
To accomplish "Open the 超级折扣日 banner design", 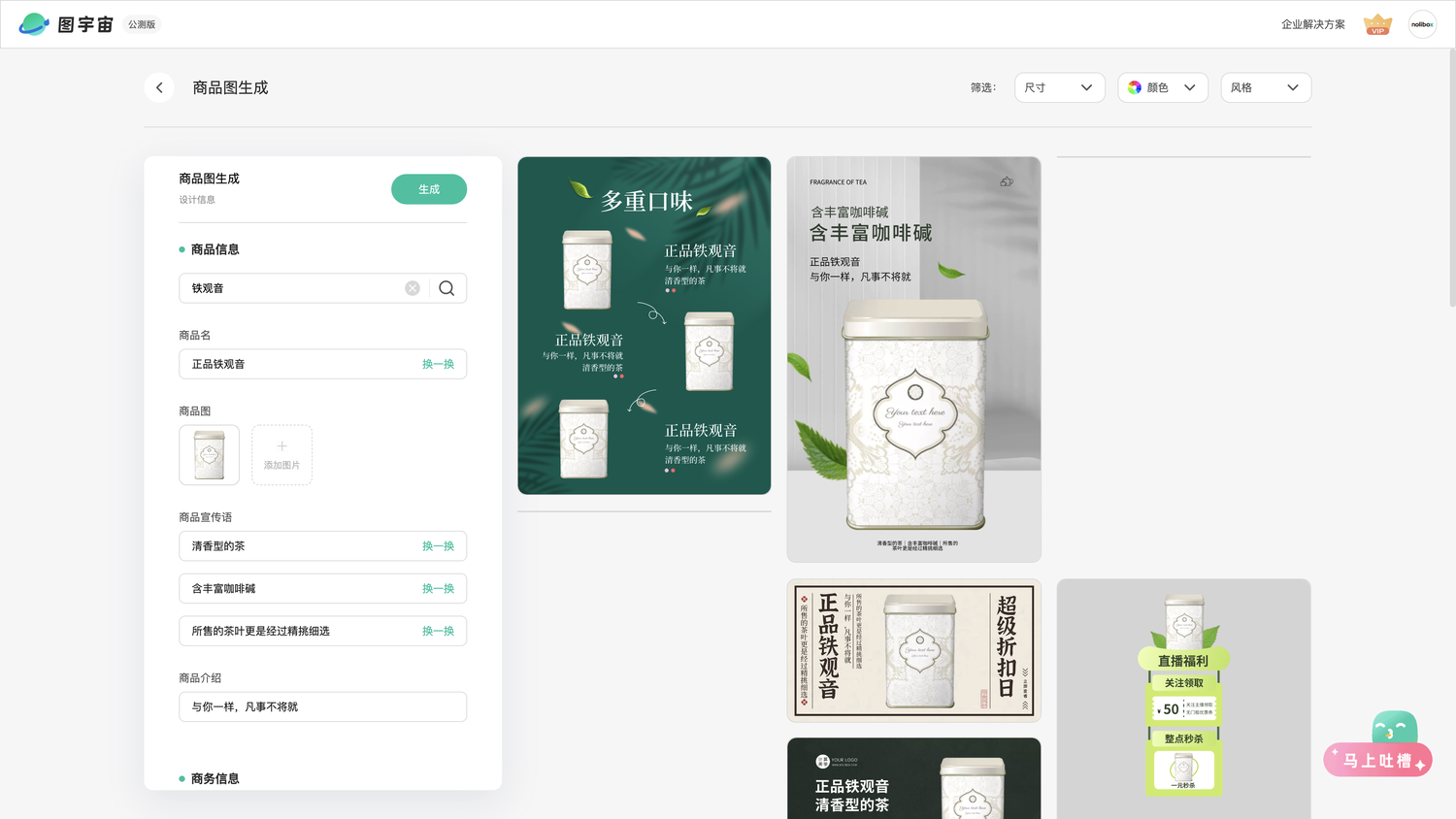I will point(913,650).
